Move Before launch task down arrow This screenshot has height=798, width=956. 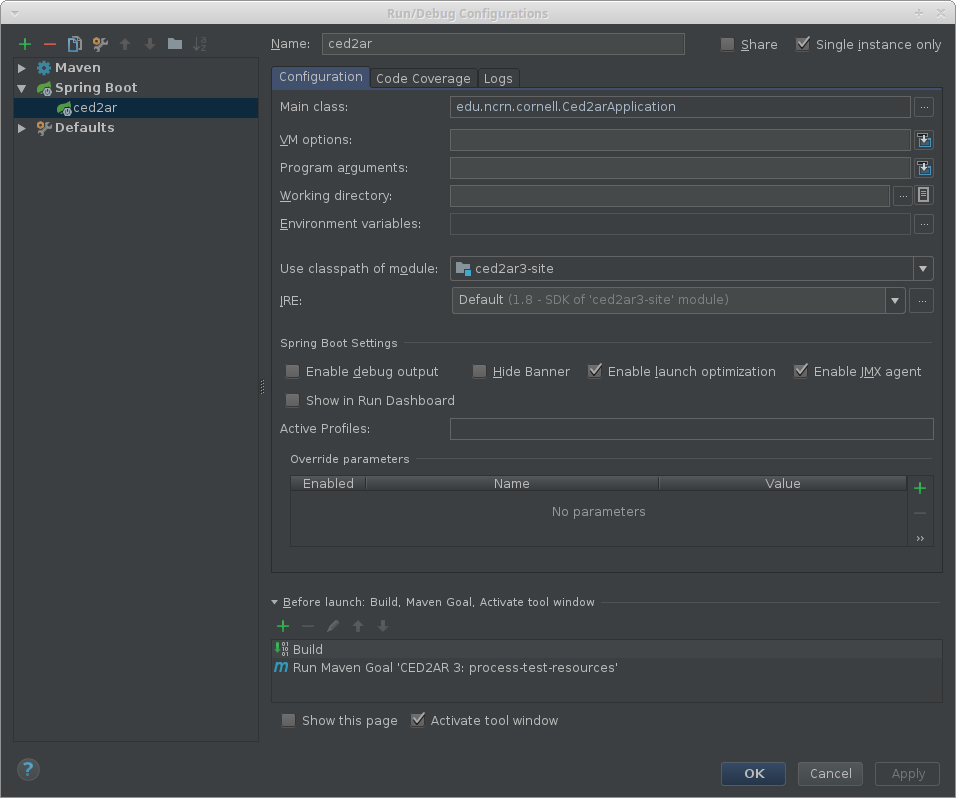[x=383, y=626]
